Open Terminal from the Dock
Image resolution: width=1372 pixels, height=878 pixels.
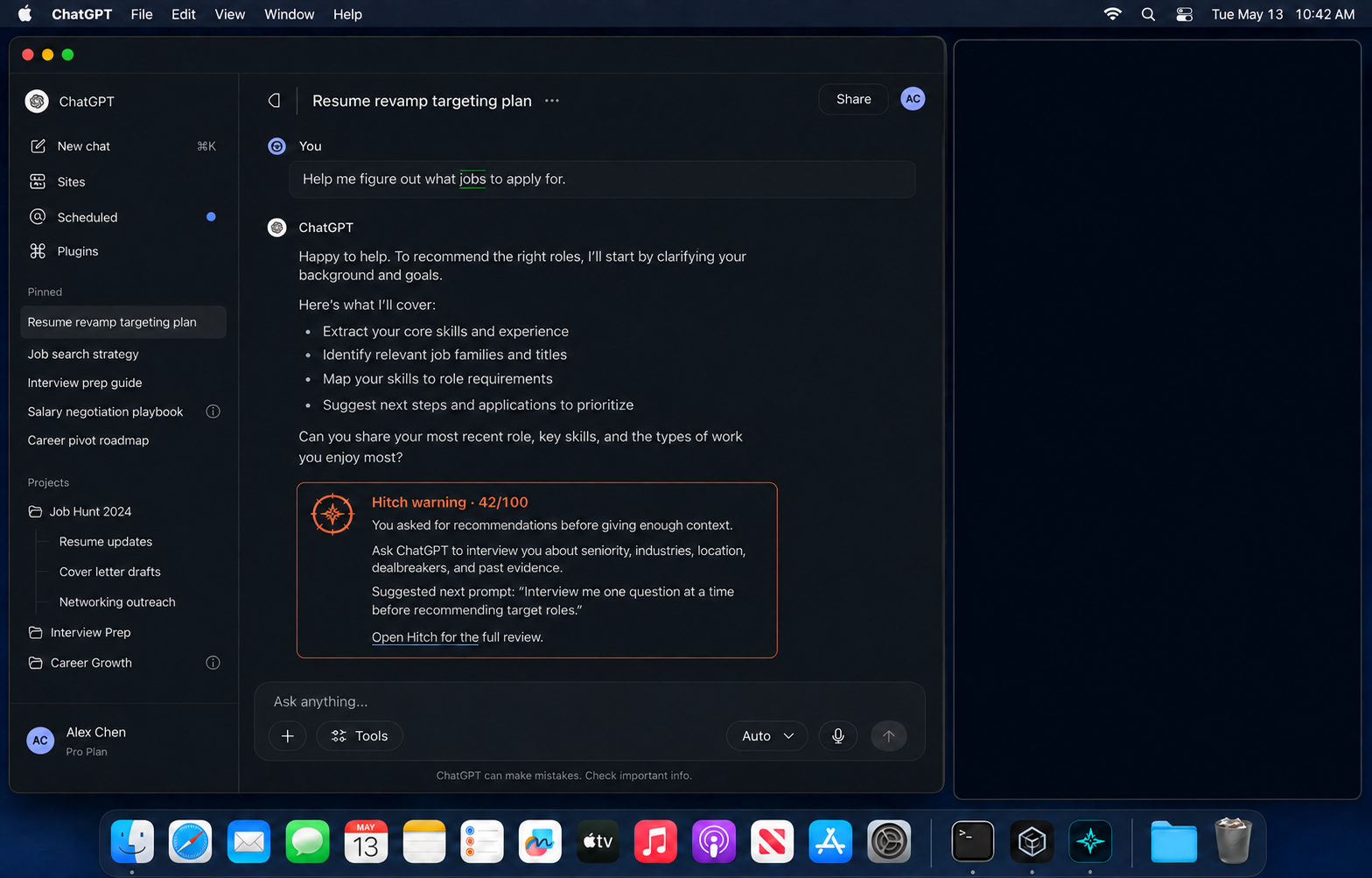click(x=973, y=842)
